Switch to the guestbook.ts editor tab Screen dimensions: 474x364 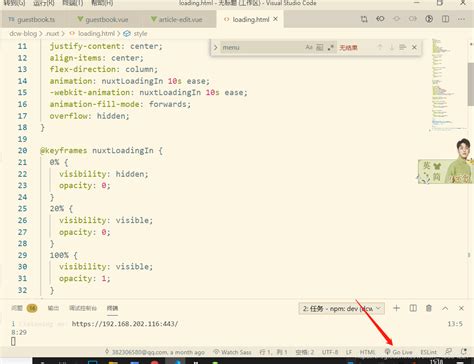(x=32, y=20)
